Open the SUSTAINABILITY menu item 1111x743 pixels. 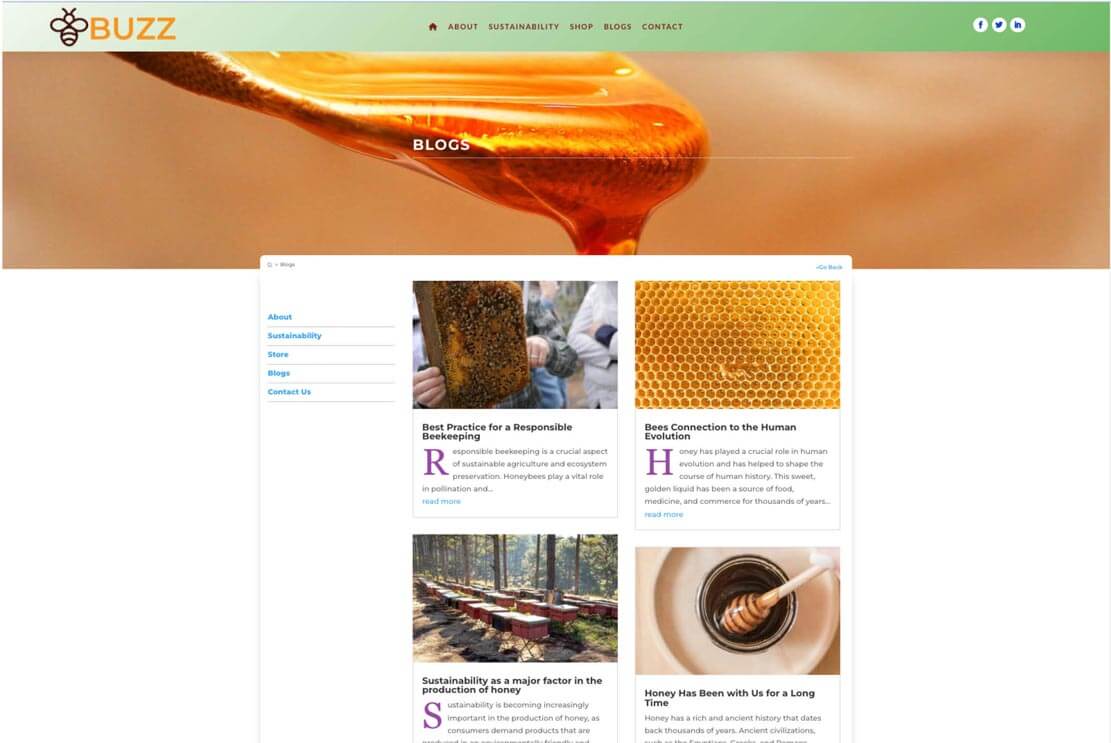coord(524,27)
